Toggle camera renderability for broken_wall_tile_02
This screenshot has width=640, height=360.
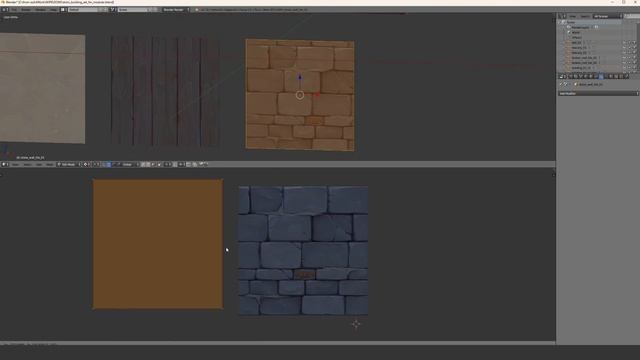[635, 63]
